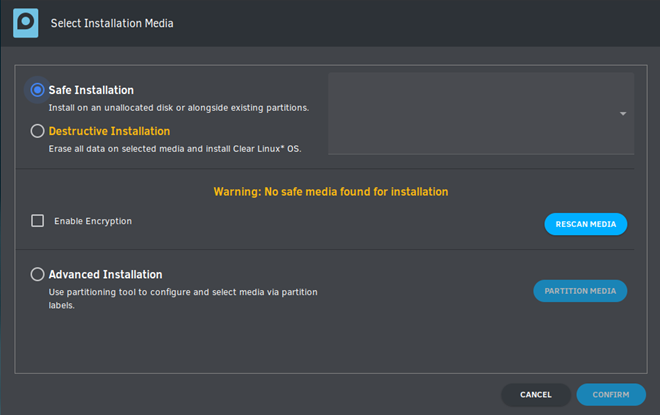660x415 pixels.
Task: Choose the Destructive Installation radio option
Action: click(x=37, y=131)
